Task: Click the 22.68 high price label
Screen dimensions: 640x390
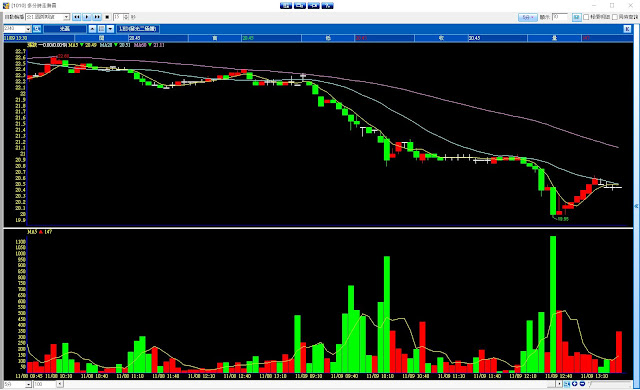Action: [63, 56]
